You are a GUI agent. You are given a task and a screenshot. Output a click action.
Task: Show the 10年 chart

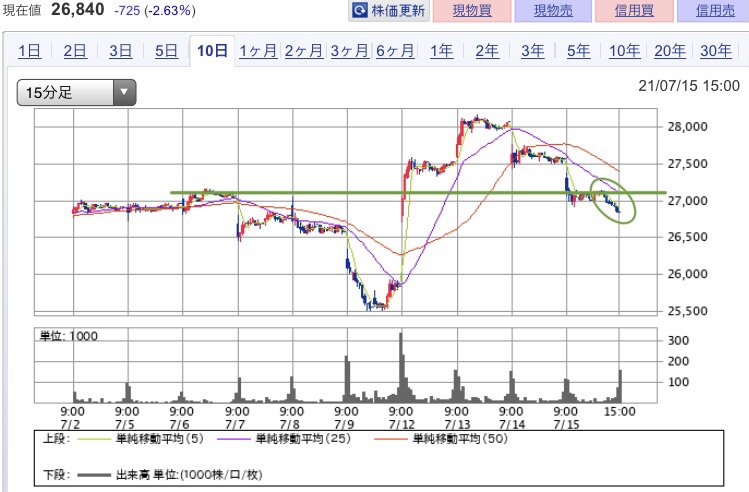[624, 51]
